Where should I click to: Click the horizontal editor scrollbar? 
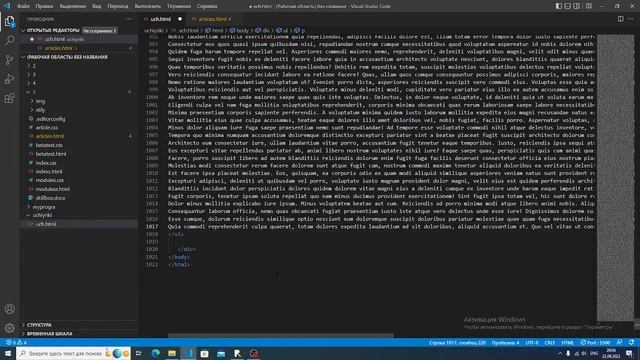[x=281, y=336]
